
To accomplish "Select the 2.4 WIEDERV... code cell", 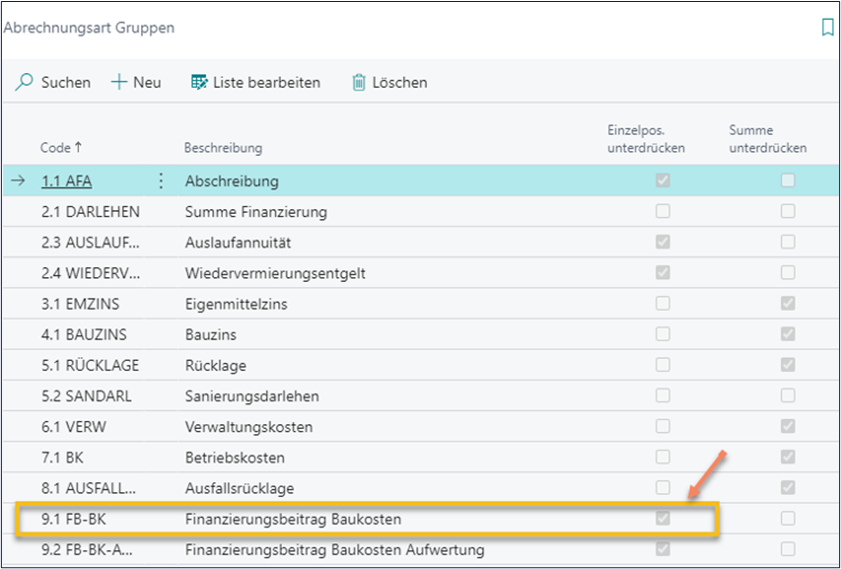I will (91, 274).
